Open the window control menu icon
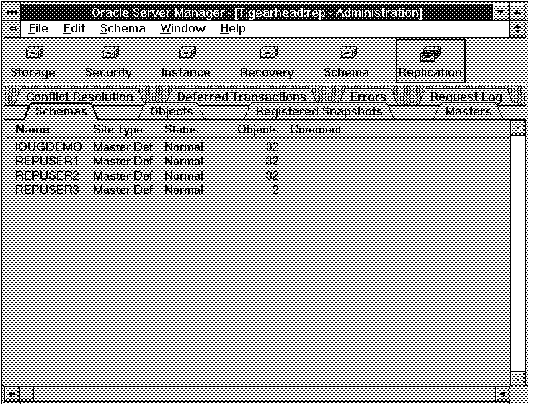536x409 pixels. coord(11,12)
